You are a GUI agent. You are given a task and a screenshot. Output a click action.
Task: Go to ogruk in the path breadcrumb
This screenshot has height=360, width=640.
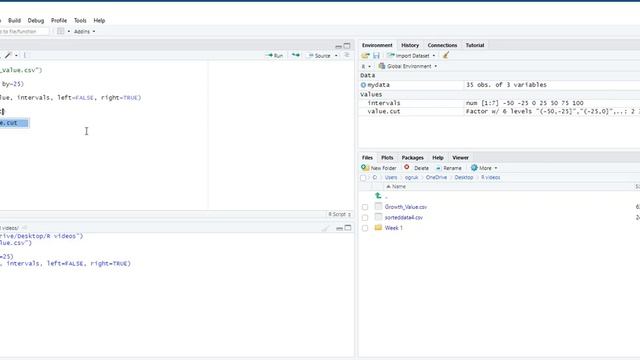(411, 178)
